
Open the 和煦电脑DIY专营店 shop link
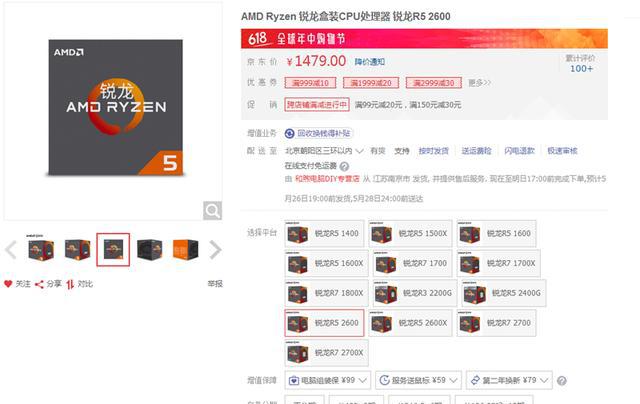327,179
